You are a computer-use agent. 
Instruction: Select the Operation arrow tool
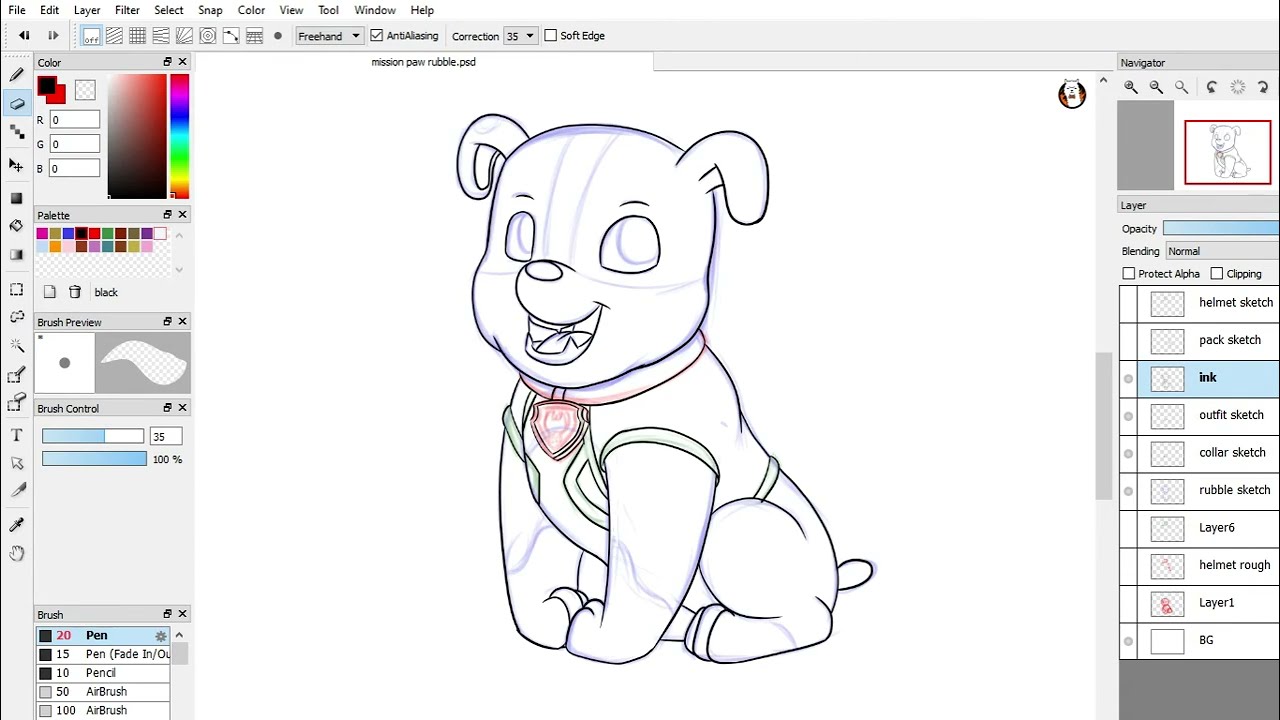[16, 463]
